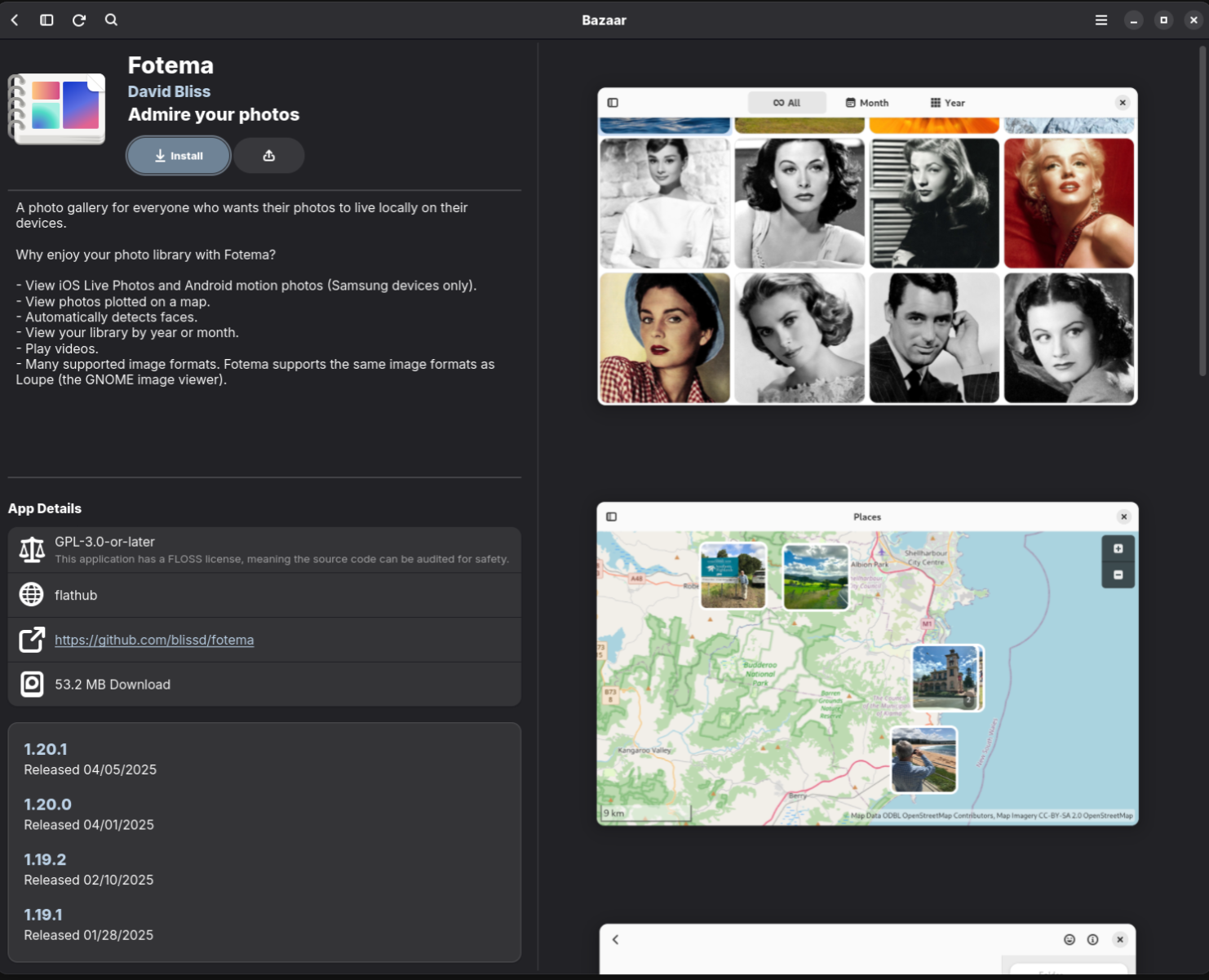Click the map zoom-in plus button
This screenshot has width=1209, height=980.
(x=1118, y=548)
